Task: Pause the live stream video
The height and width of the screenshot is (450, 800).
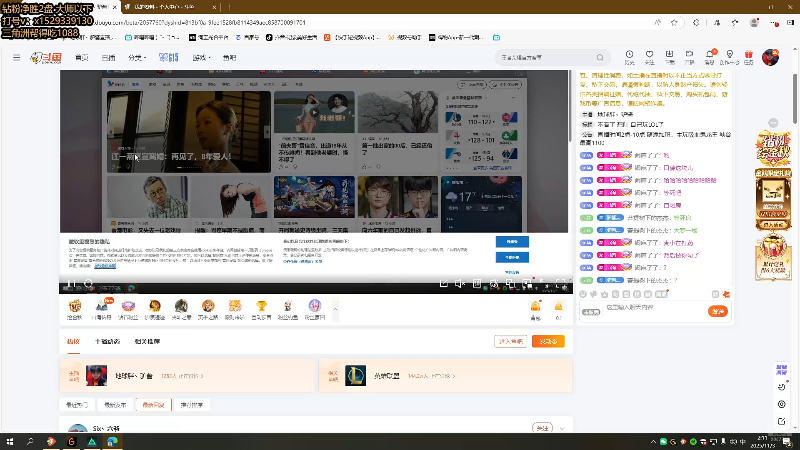Action: tap(71, 283)
